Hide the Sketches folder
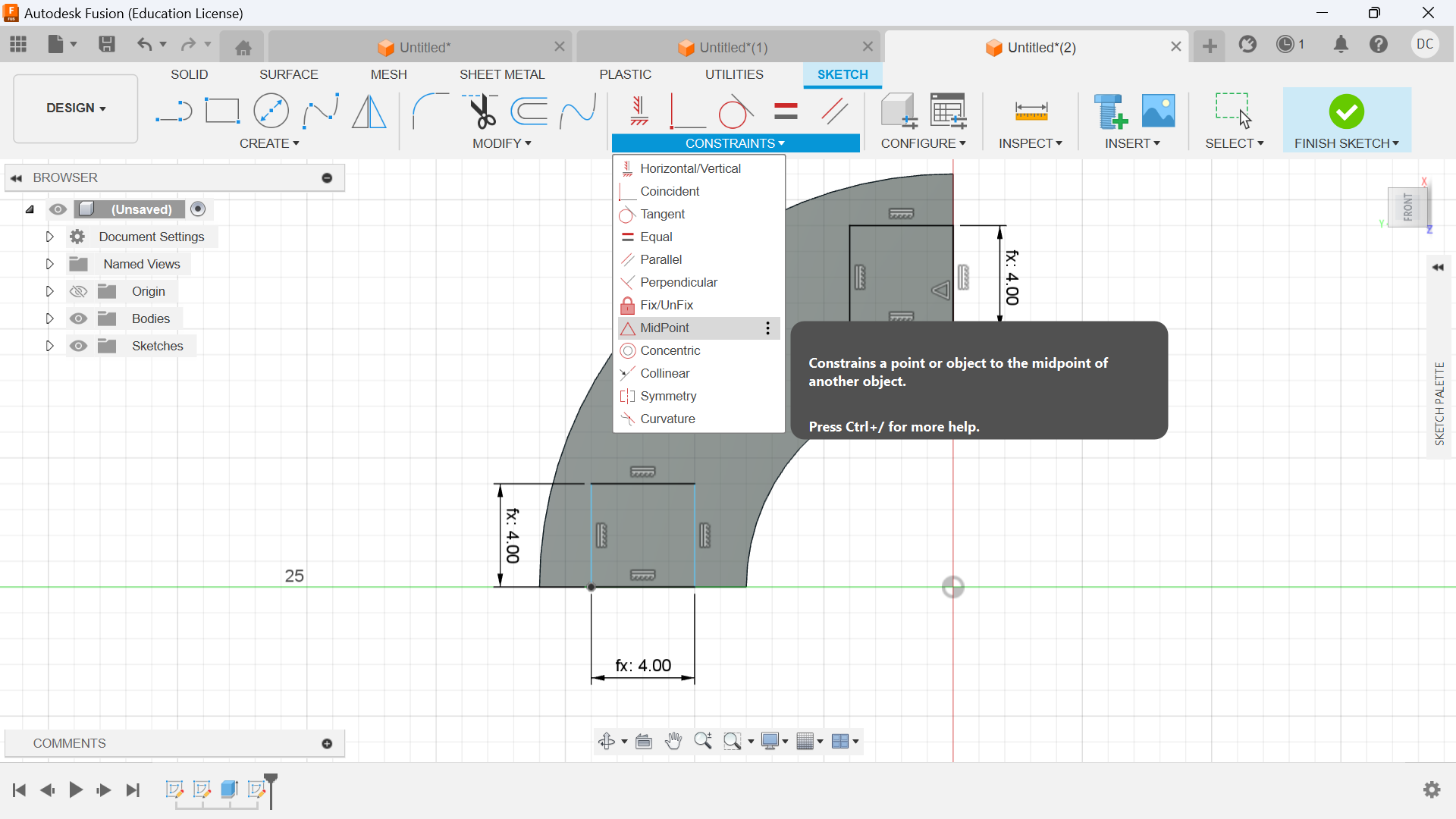This screenshot has height=819, width=1456. point(78,347)
